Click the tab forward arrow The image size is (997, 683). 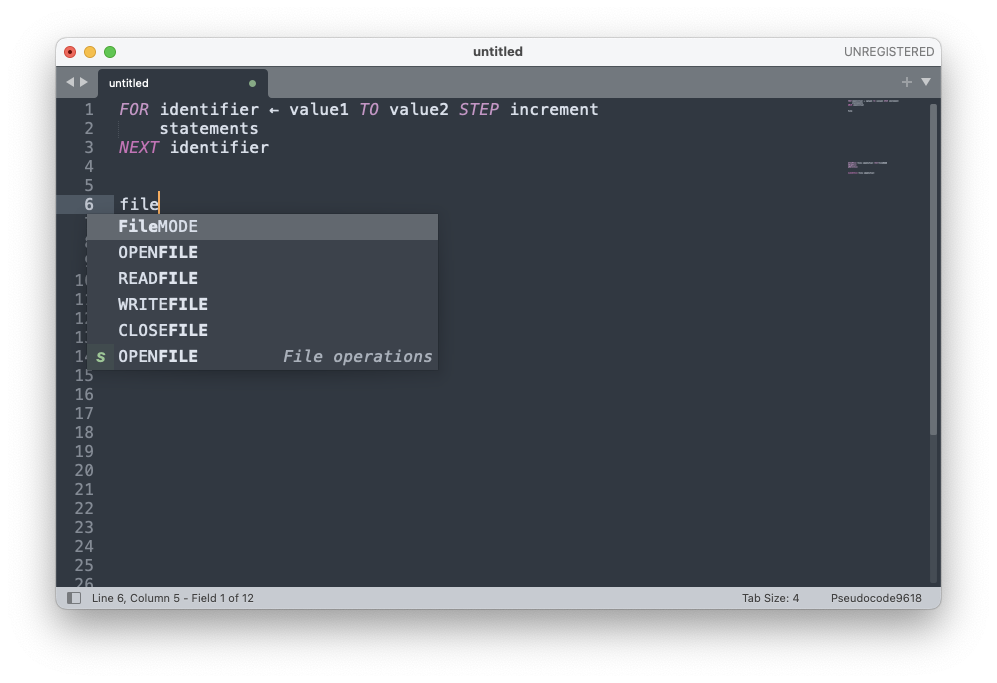point(84,83)
